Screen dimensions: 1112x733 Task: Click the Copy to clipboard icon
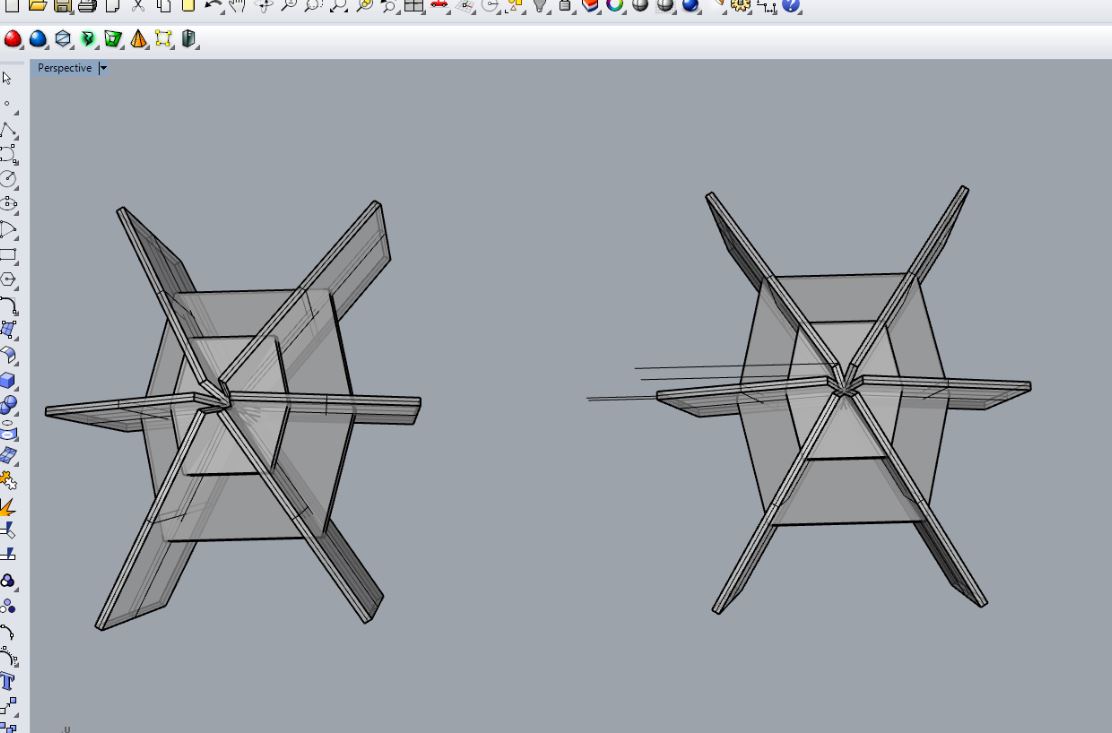(164, 6)
